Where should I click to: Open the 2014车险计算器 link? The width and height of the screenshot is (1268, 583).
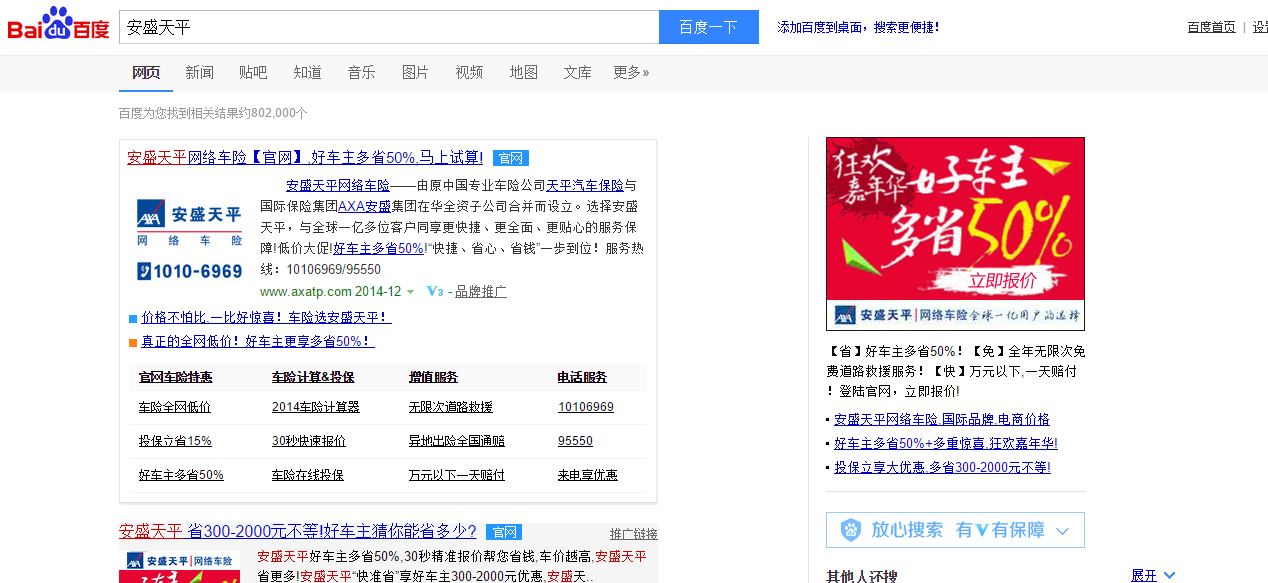(316, 407)
